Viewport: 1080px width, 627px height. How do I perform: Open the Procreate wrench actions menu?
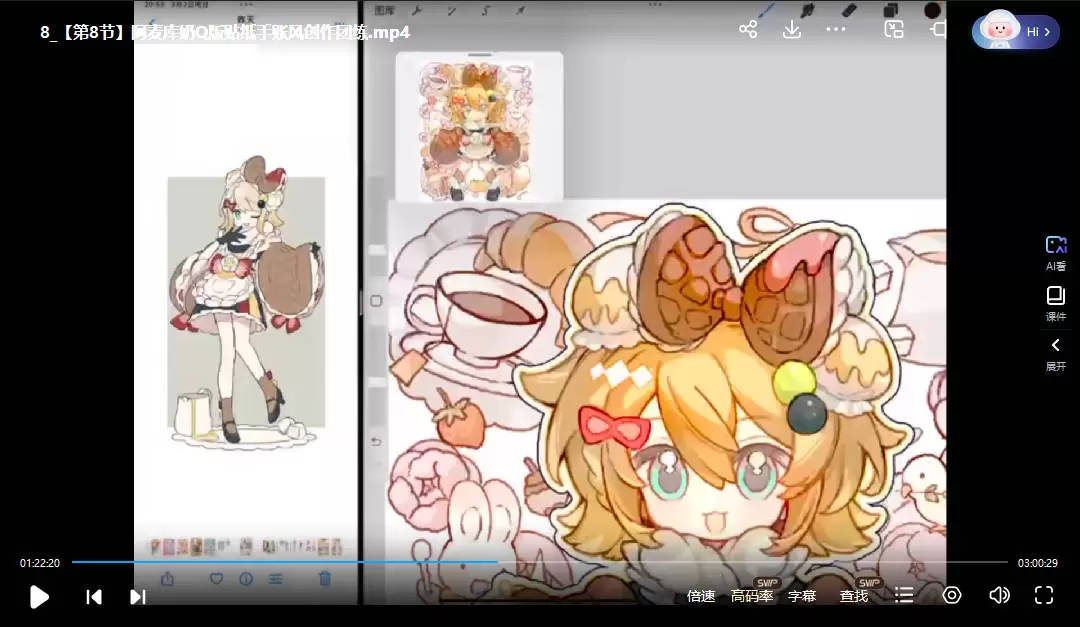(417, 10)
